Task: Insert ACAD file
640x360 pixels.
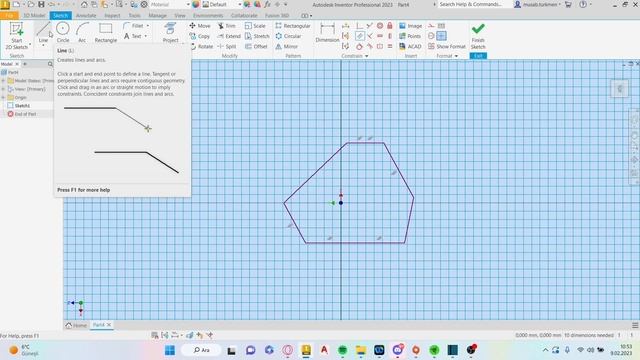Action: point(410,47)
